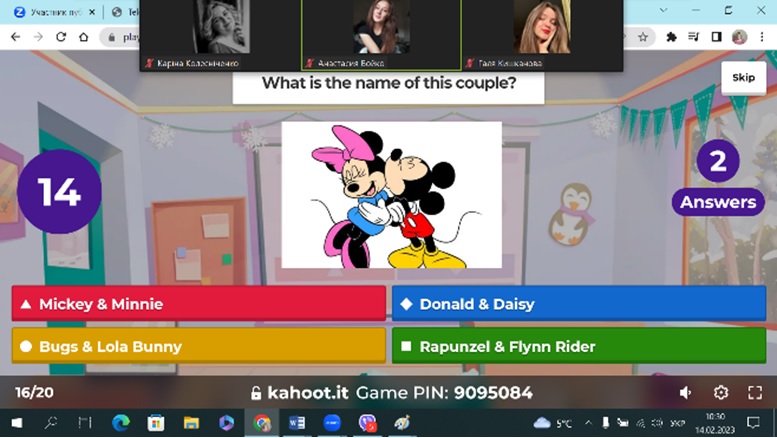Open the Zoom app in the taskbar
This screenshot has height=438, width=777.
[332, 423]
